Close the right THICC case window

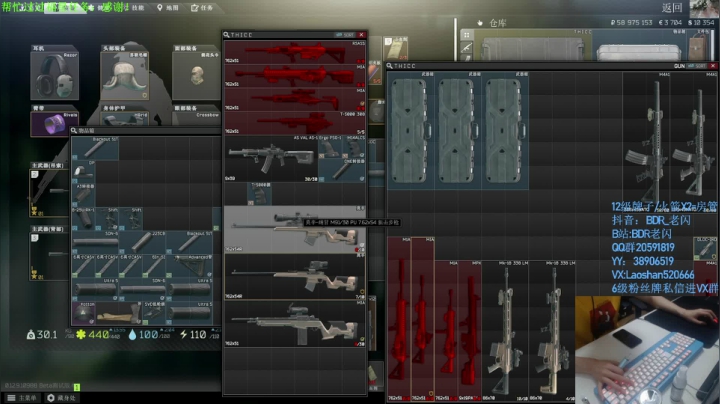click(x=713, y=66)
